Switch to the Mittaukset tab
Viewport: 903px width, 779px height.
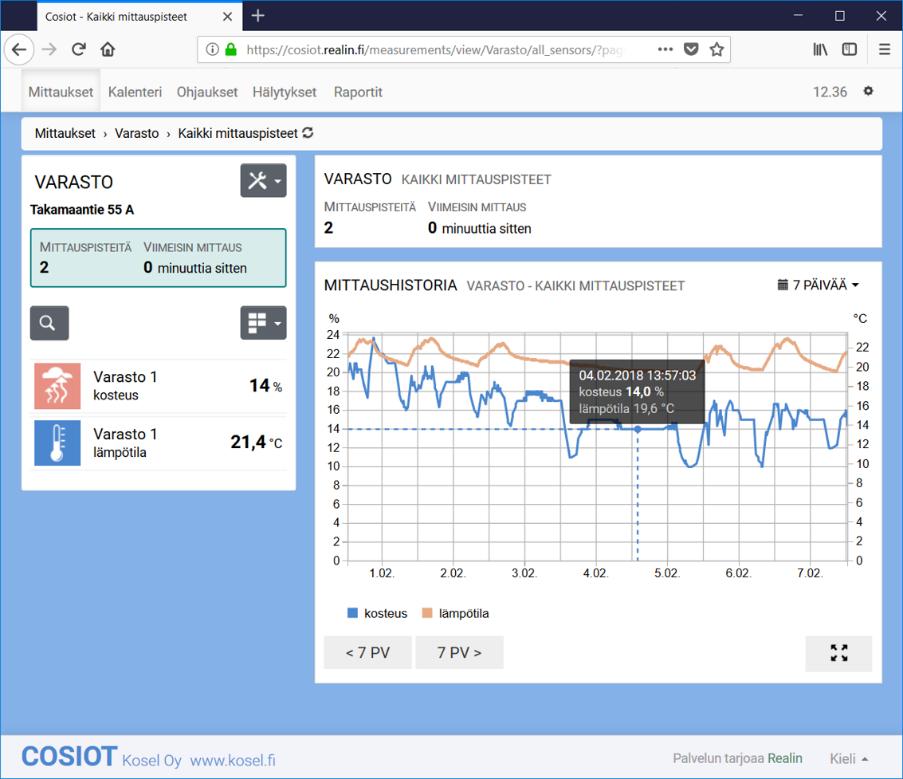(60, 92)
